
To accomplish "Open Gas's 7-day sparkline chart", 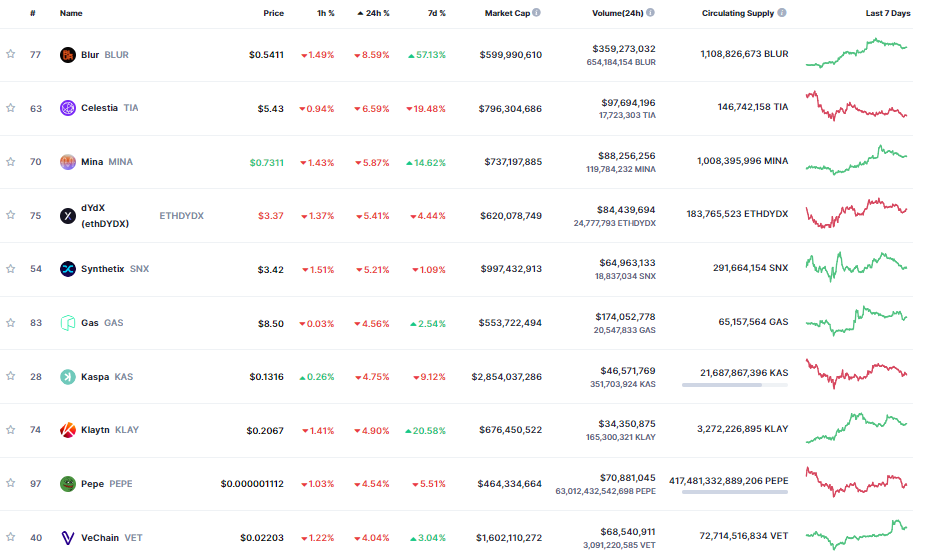I will [x=857, y=321].
